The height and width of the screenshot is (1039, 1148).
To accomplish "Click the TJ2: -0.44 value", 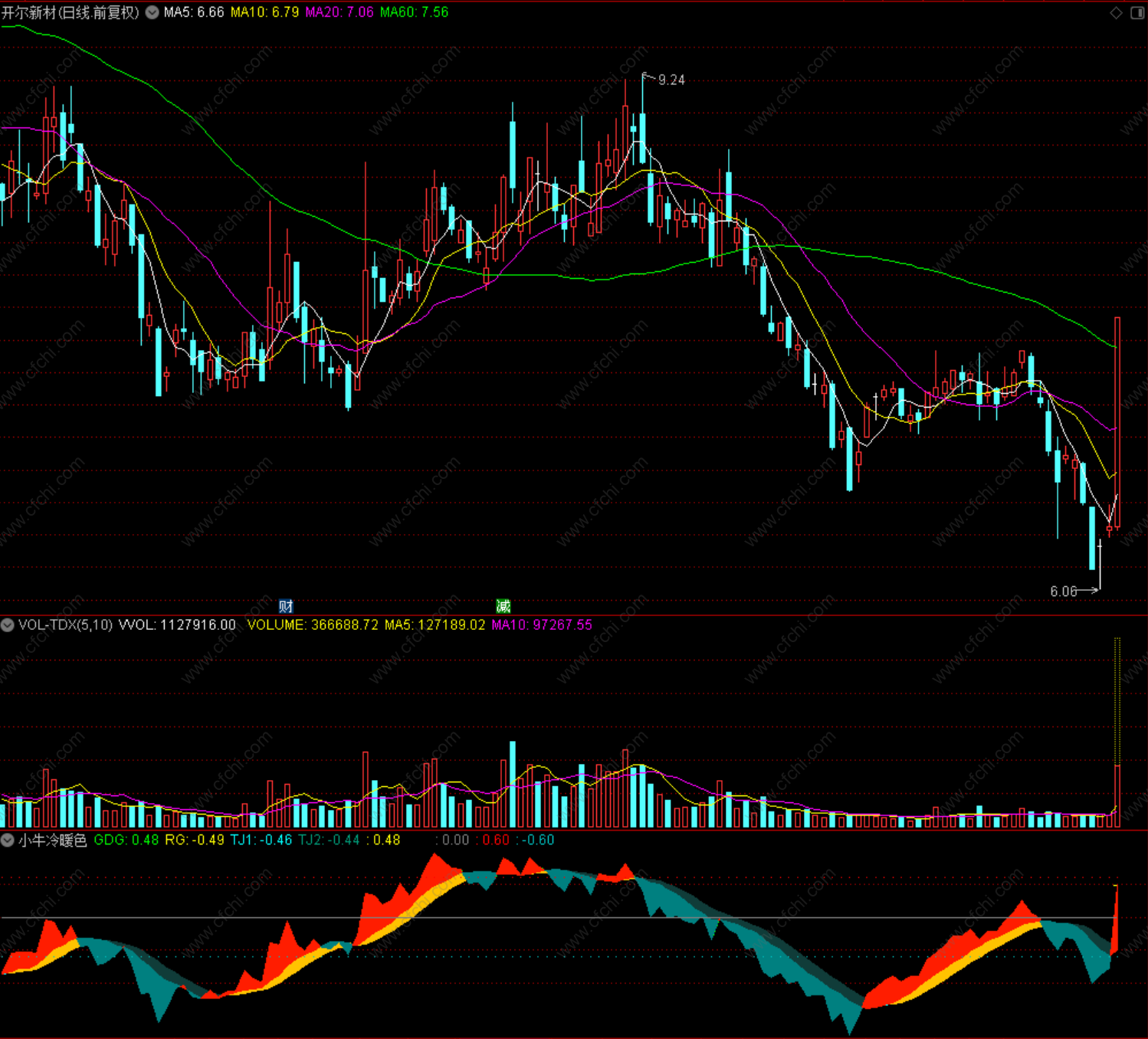I will pos(329,840).
